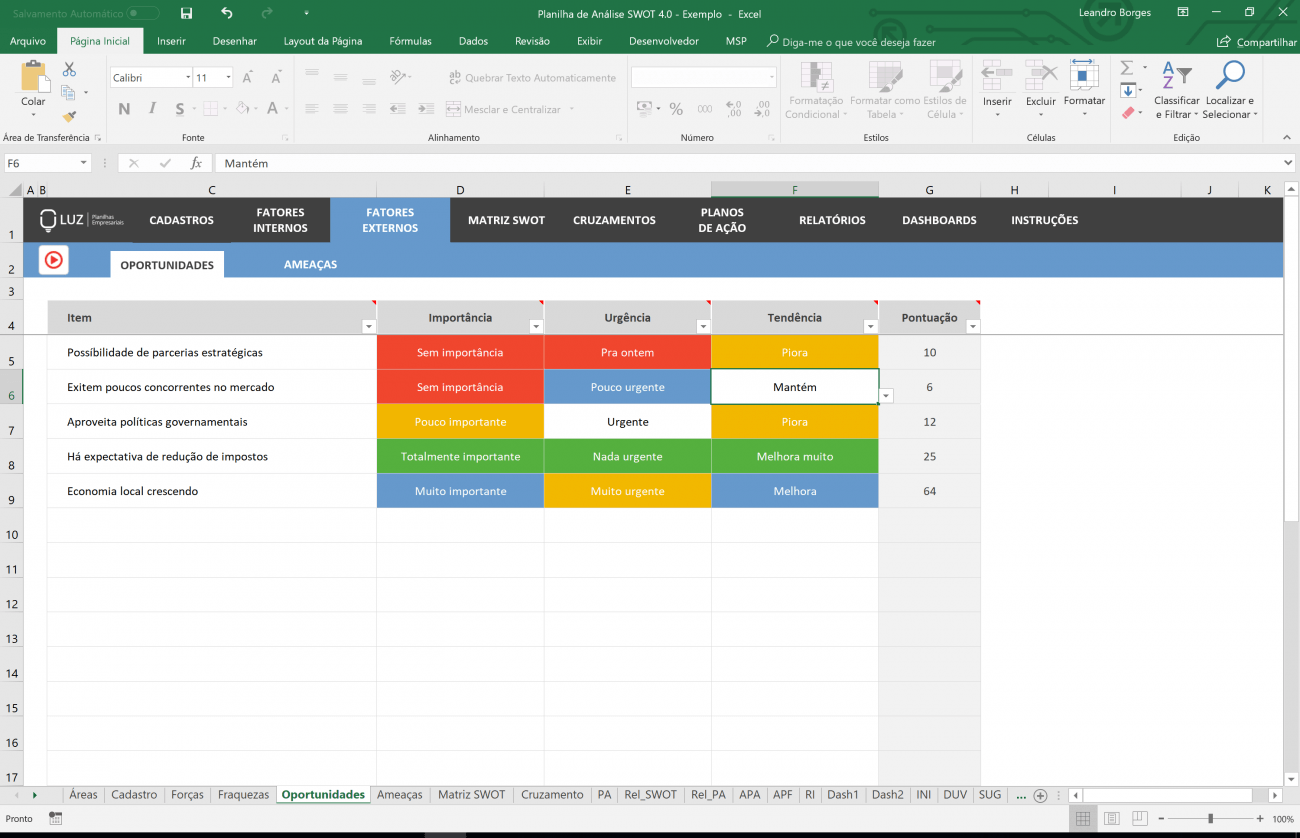Click the Clear eraser icon

coord(1127,114)
